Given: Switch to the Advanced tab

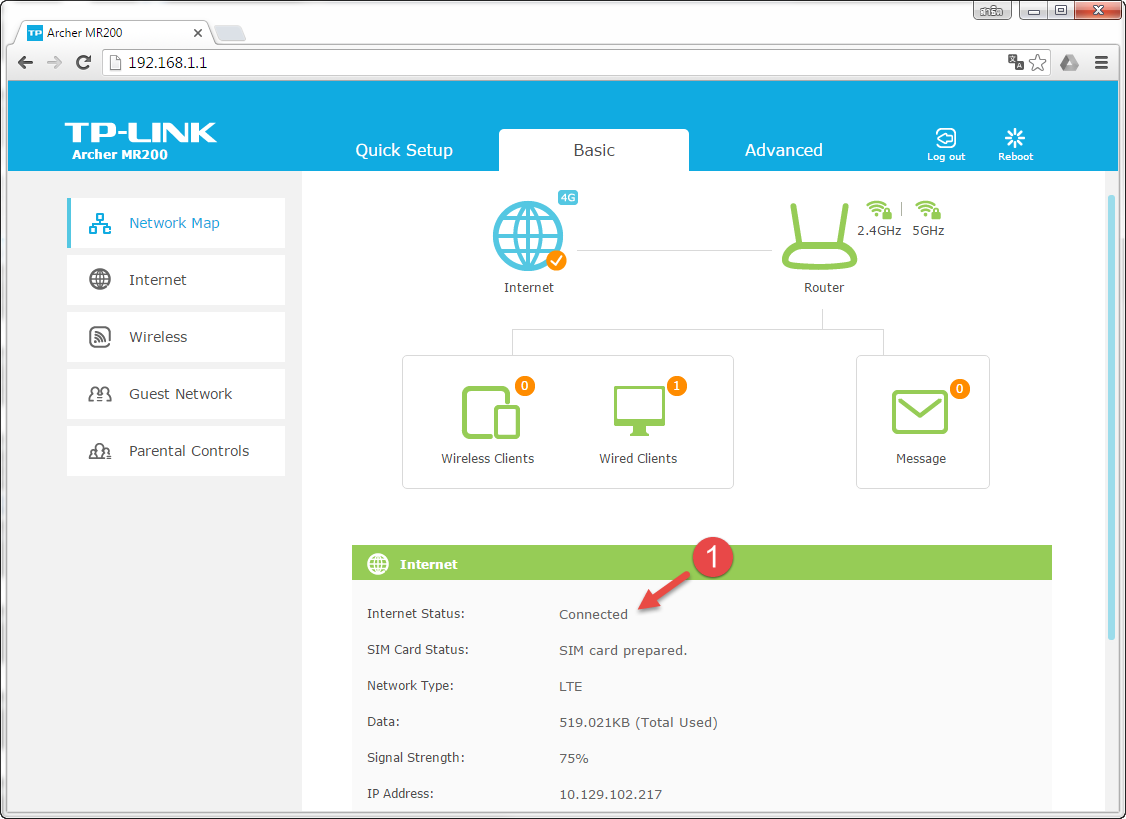Looking at the screenshot, I should coord(783,150).
